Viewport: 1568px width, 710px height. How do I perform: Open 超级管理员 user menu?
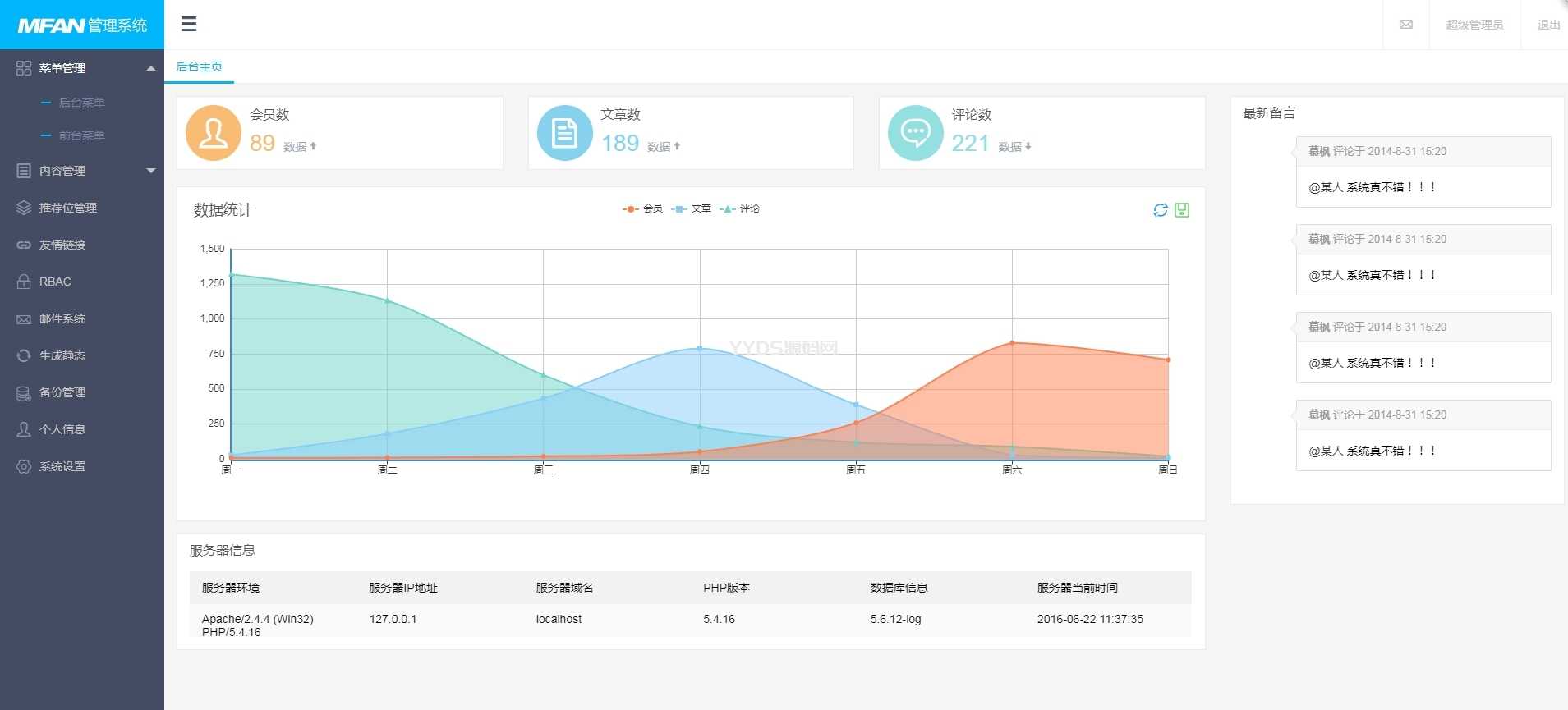1474,25
